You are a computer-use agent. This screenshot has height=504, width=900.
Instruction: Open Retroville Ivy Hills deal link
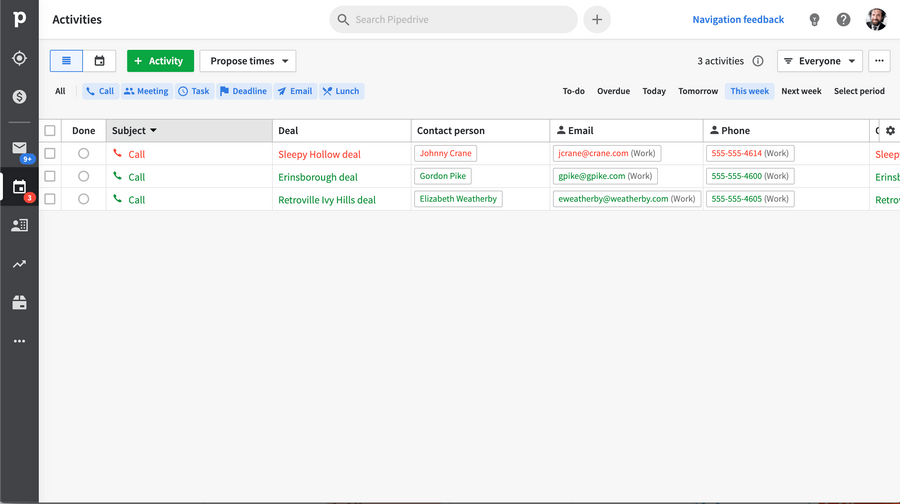[327, 200]
